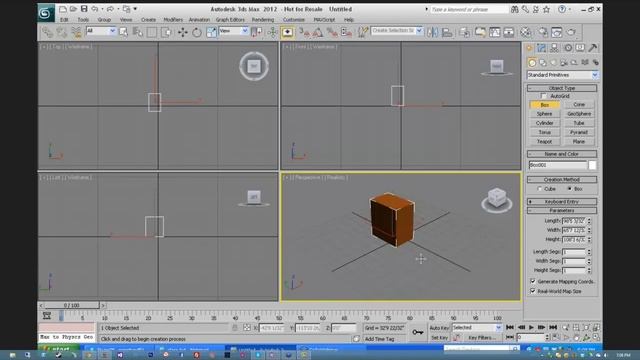
Task: Collapse the Object Type rollout
Action: (562, 88)
